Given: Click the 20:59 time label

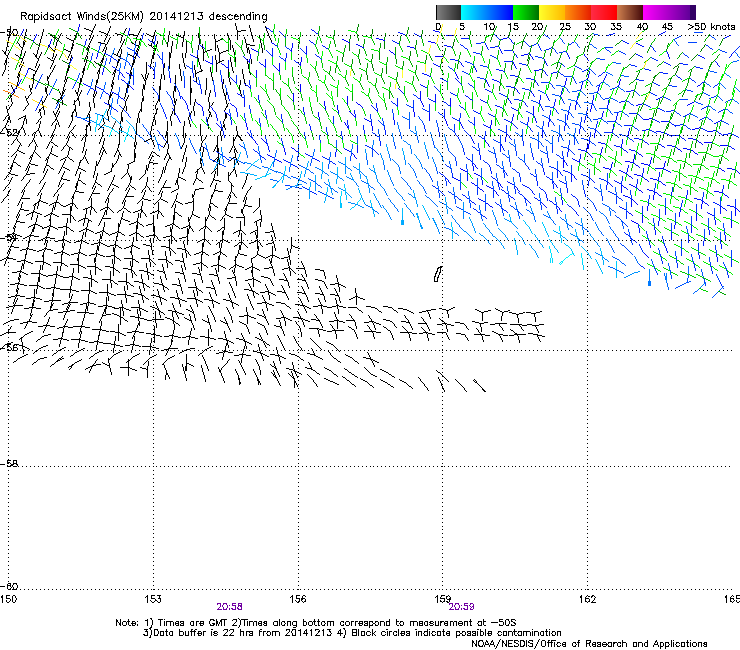Looking at the screenshot, I should coord(462,607).
